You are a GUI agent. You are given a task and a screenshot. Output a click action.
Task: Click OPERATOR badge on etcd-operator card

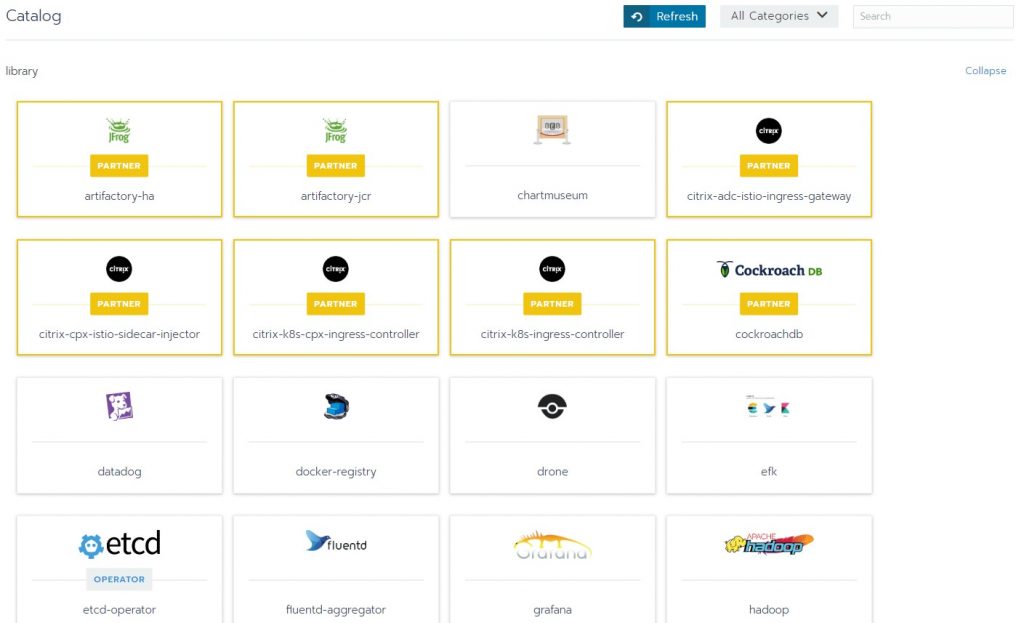click(119, 579)
